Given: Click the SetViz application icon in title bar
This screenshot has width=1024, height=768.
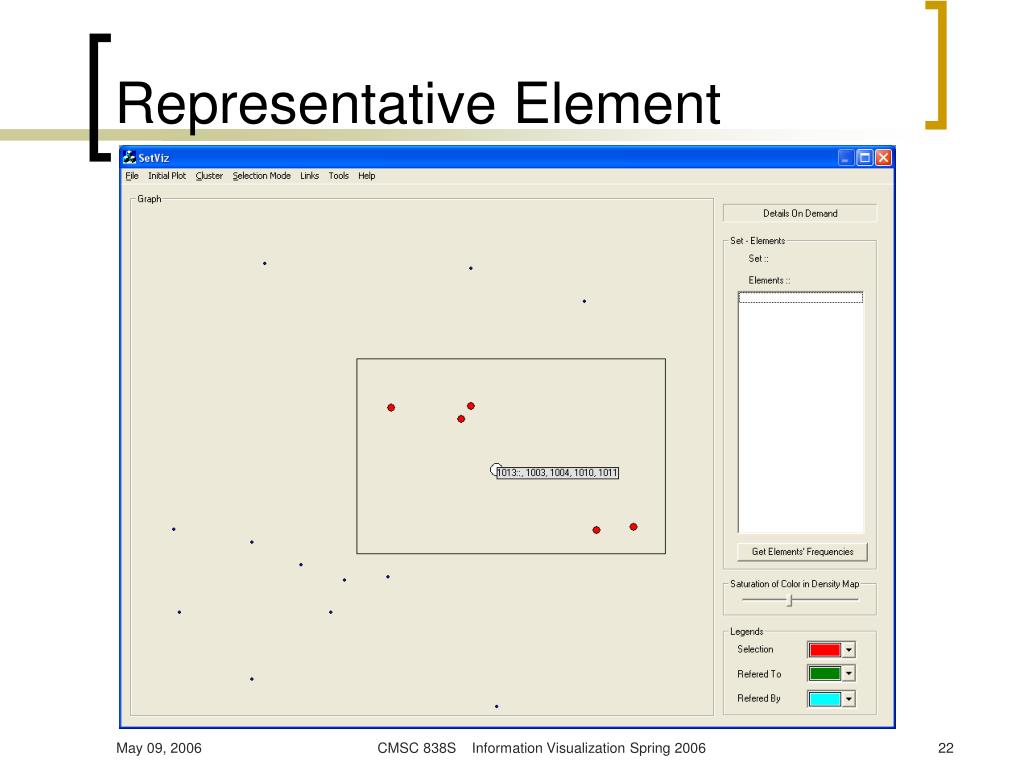Looking at the screenshot, I should (129, 157).
